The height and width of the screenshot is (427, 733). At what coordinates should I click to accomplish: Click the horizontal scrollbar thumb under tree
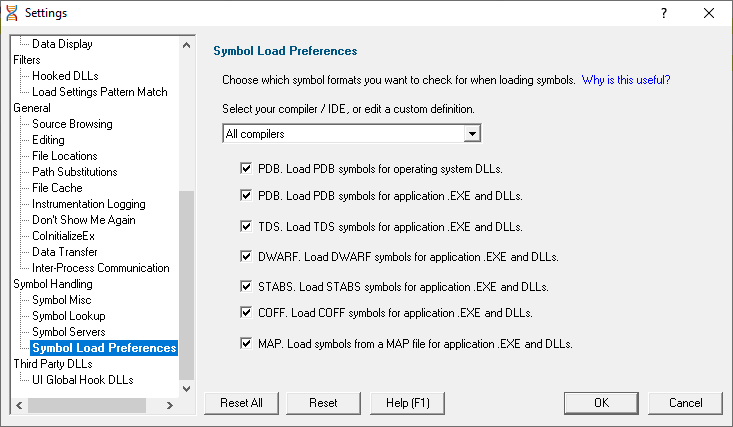[87, 405]
